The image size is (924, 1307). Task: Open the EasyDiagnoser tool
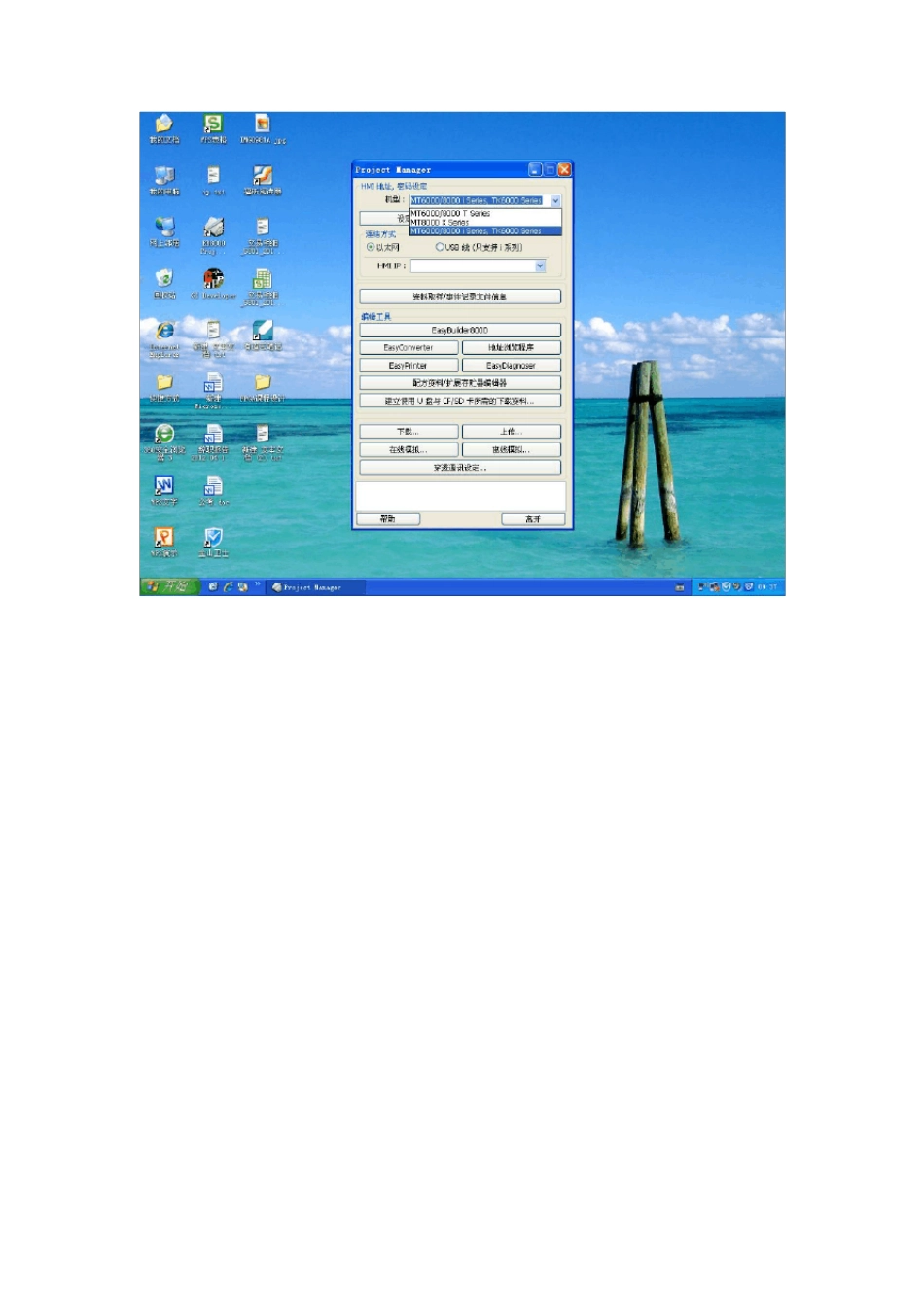click(511, 366)
